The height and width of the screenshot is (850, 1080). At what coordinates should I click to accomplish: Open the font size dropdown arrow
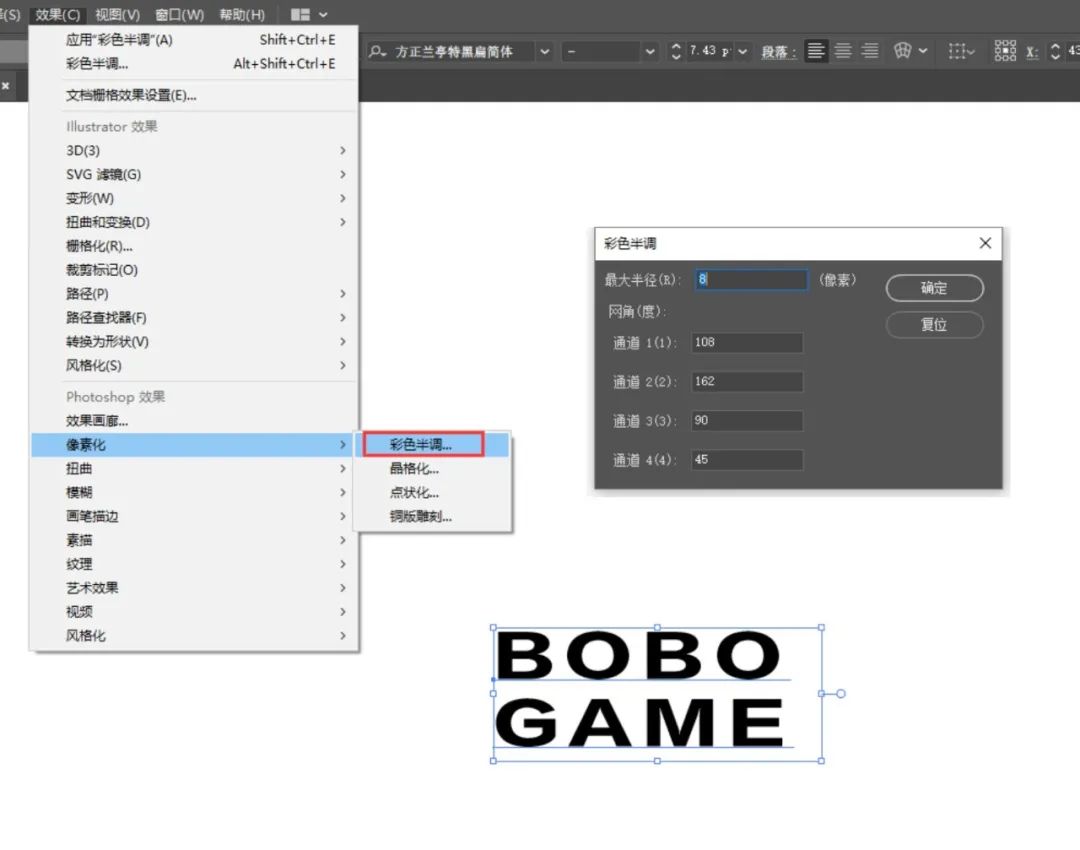tap(742, 52)
